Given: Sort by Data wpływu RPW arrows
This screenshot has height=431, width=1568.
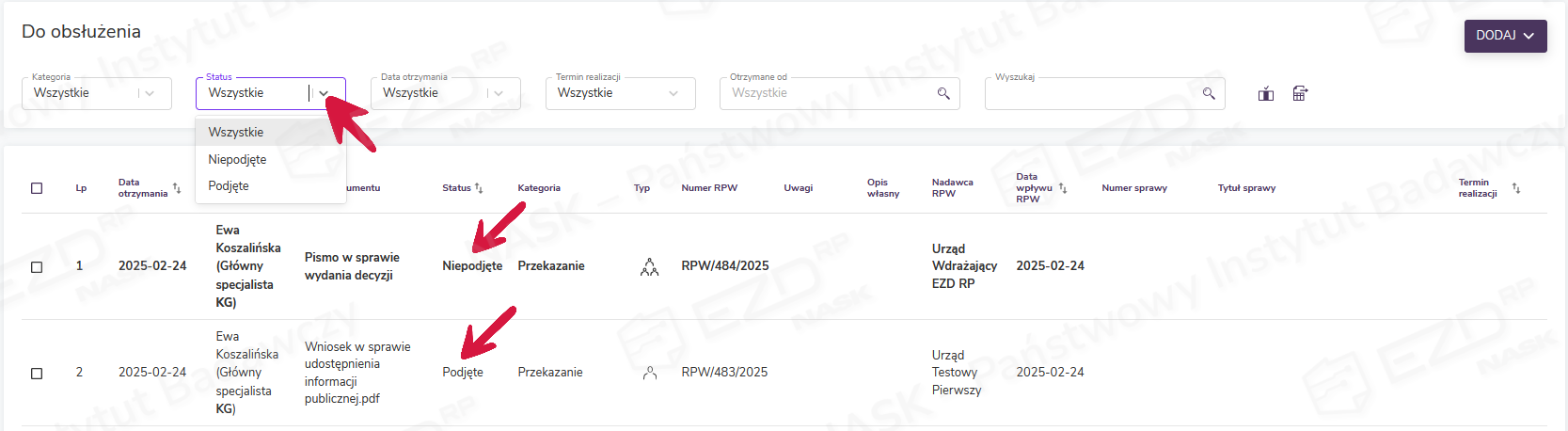Looking at the screenshot, I should [1063, 188].
